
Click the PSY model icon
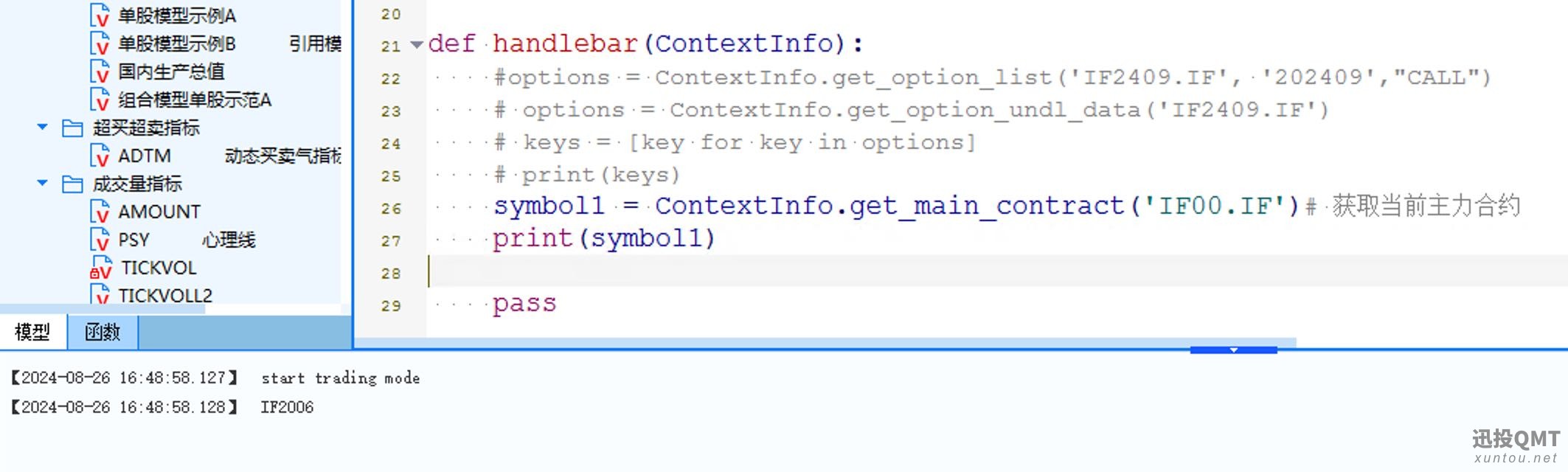click(100, 240)
